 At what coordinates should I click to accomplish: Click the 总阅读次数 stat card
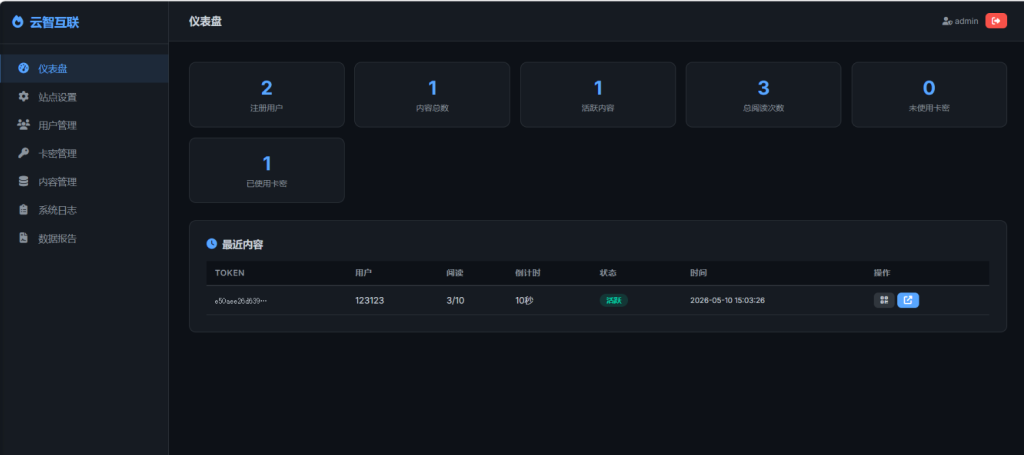763,95
